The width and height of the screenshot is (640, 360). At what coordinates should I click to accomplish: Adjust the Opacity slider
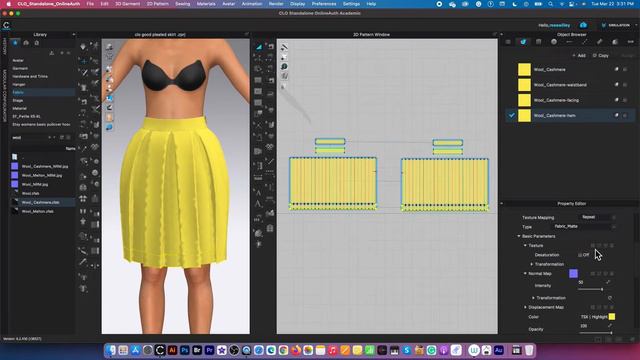596,333
